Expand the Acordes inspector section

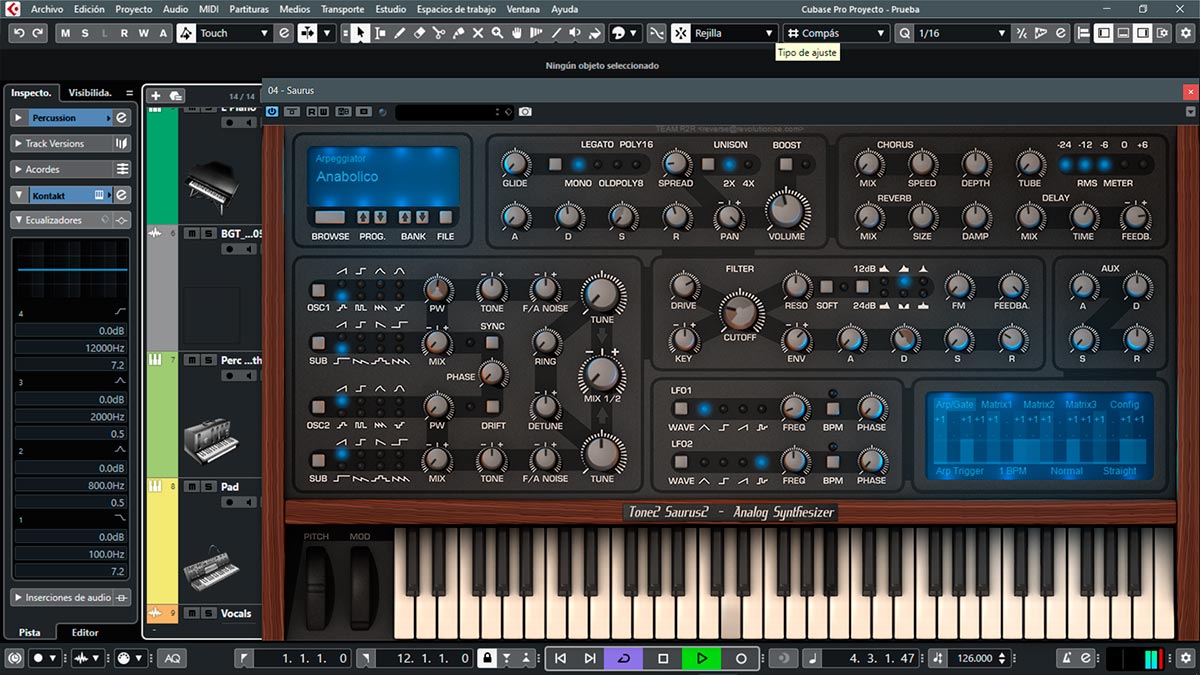coord(19,169)
